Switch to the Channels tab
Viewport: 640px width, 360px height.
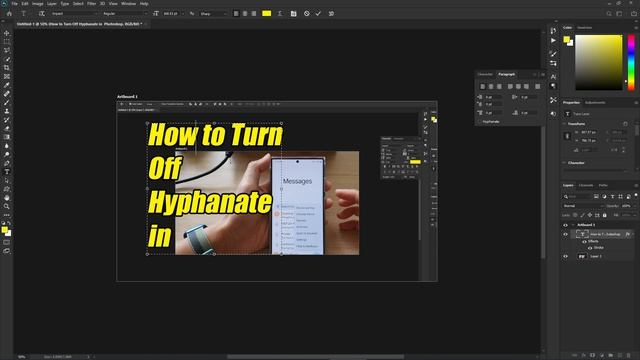[x=586, y=185]
